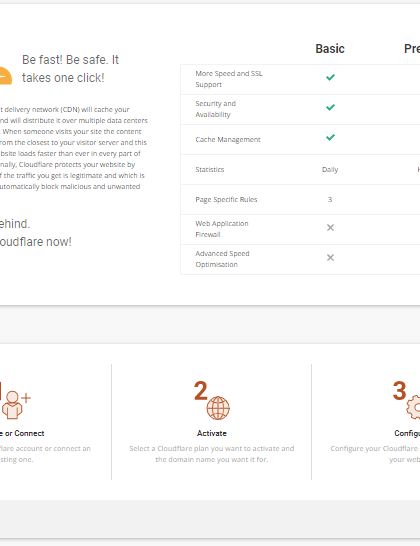Click the CDN description paragraph
The image size is (420, 546).
73,148
